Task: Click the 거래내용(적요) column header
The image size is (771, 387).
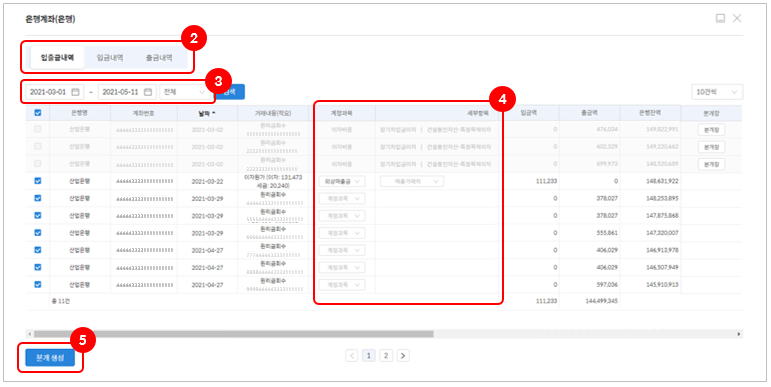Action: pyautogui.click(x=273, y=113)
